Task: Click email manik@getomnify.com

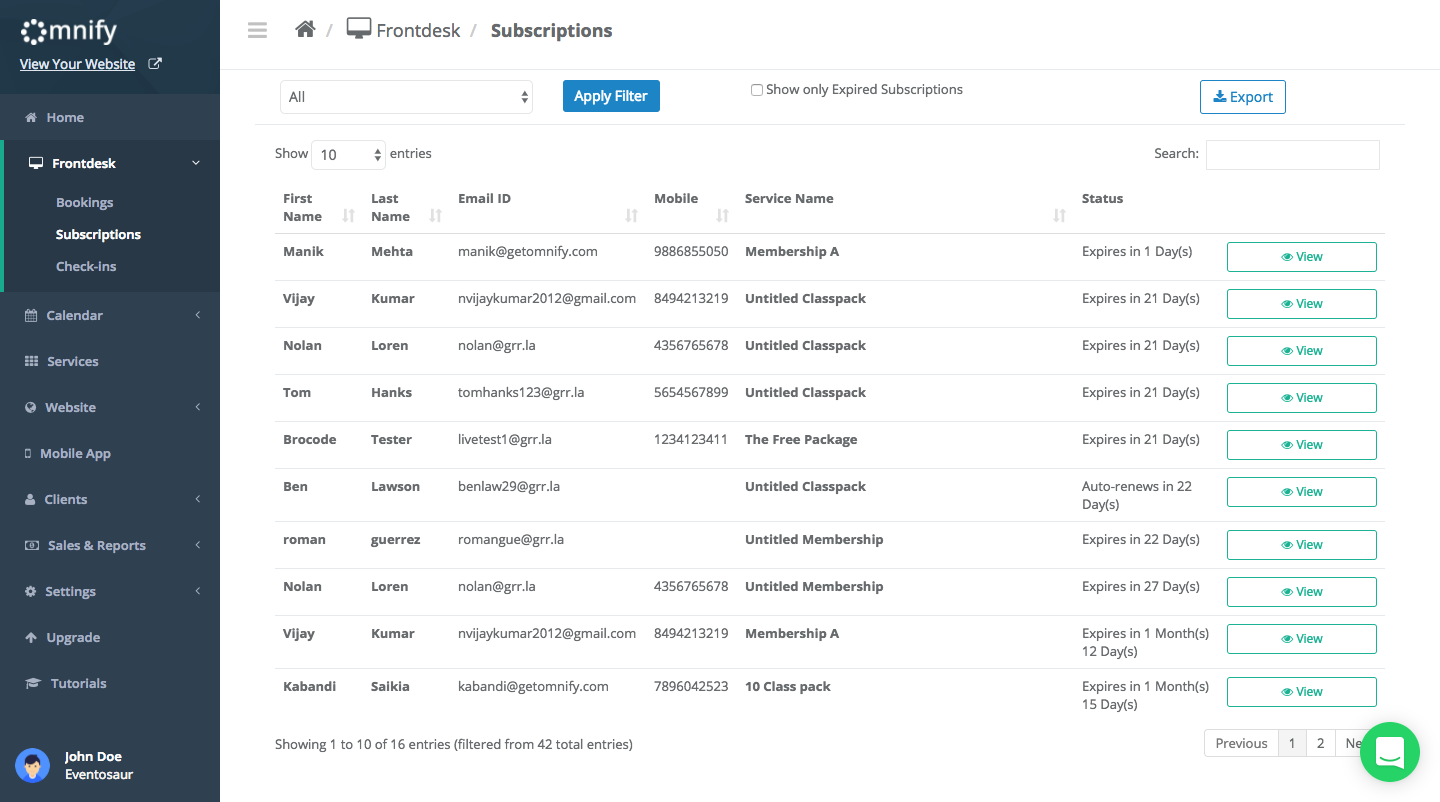Action: click(x=528, y=252)
